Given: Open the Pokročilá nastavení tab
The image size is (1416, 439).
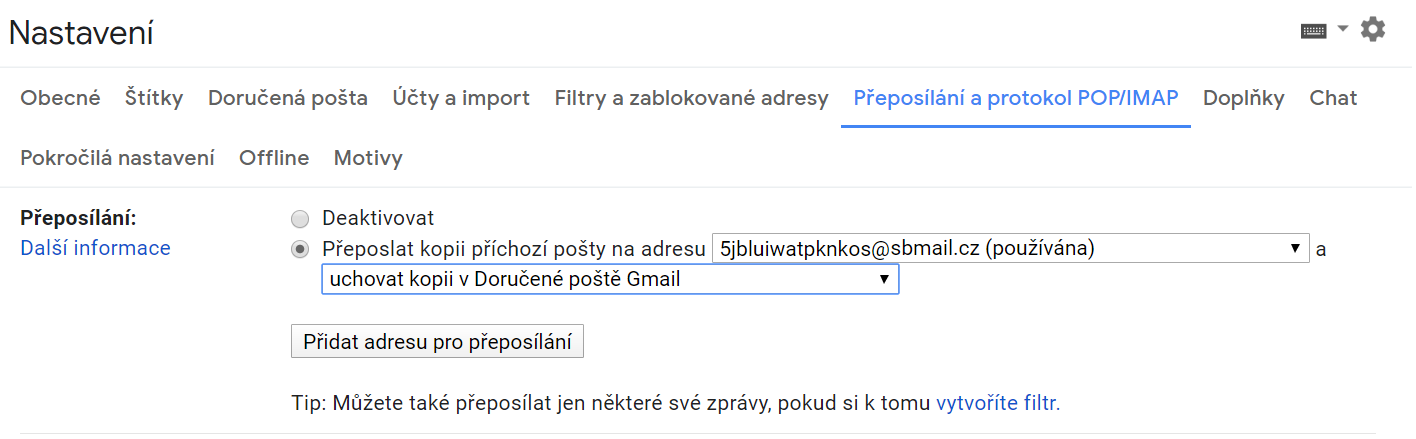Looking at the screenshot, I should point(117,158).
